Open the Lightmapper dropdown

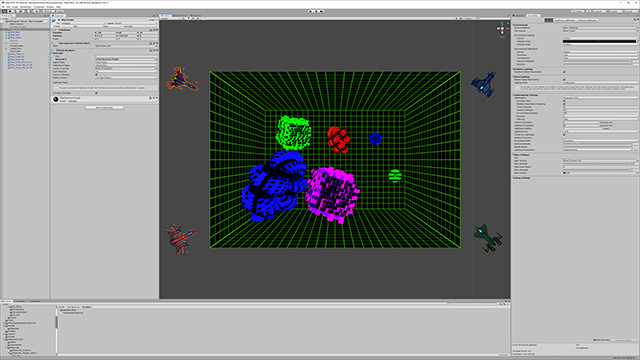600,98
